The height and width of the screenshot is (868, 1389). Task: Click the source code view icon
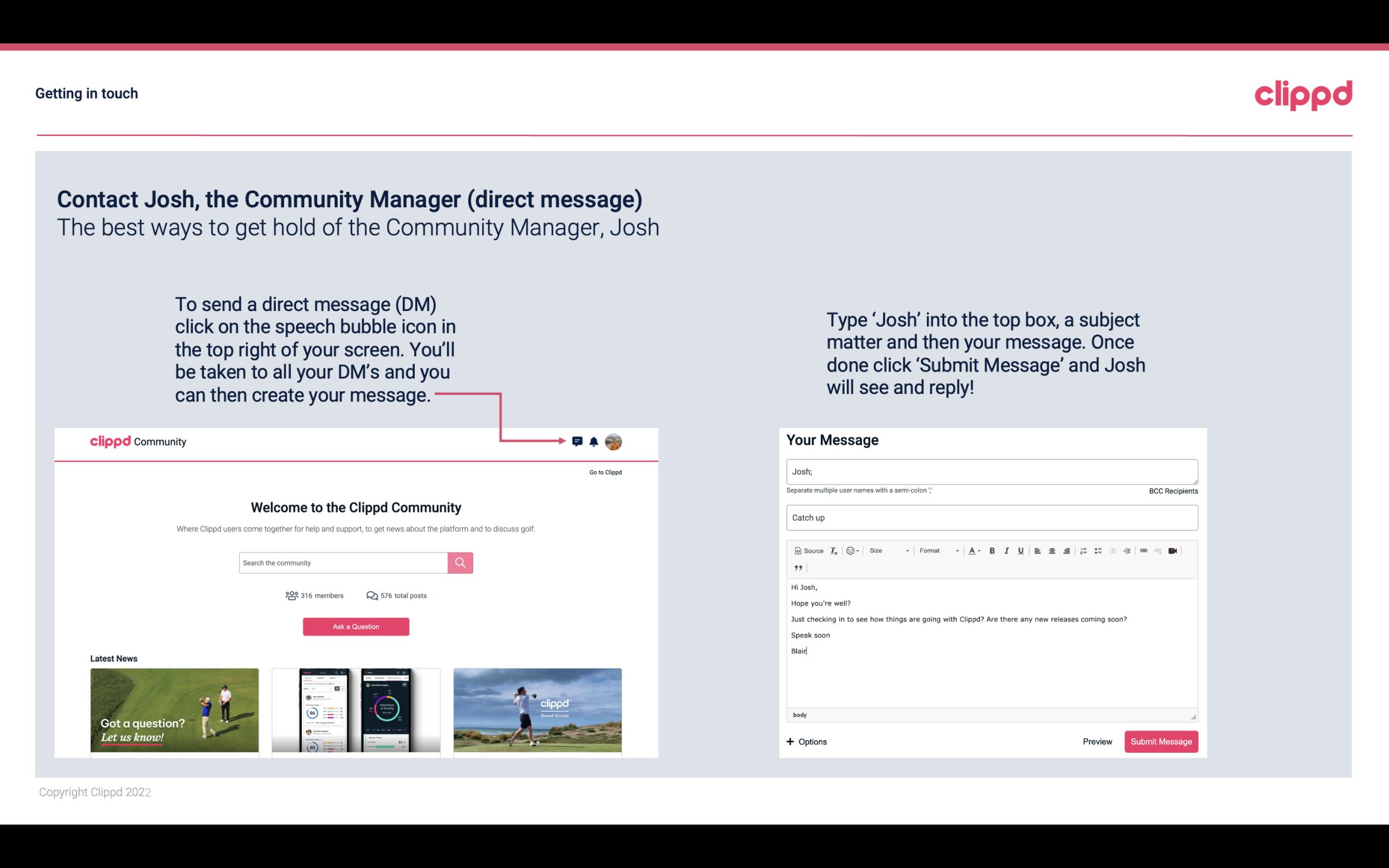[805, 550]
